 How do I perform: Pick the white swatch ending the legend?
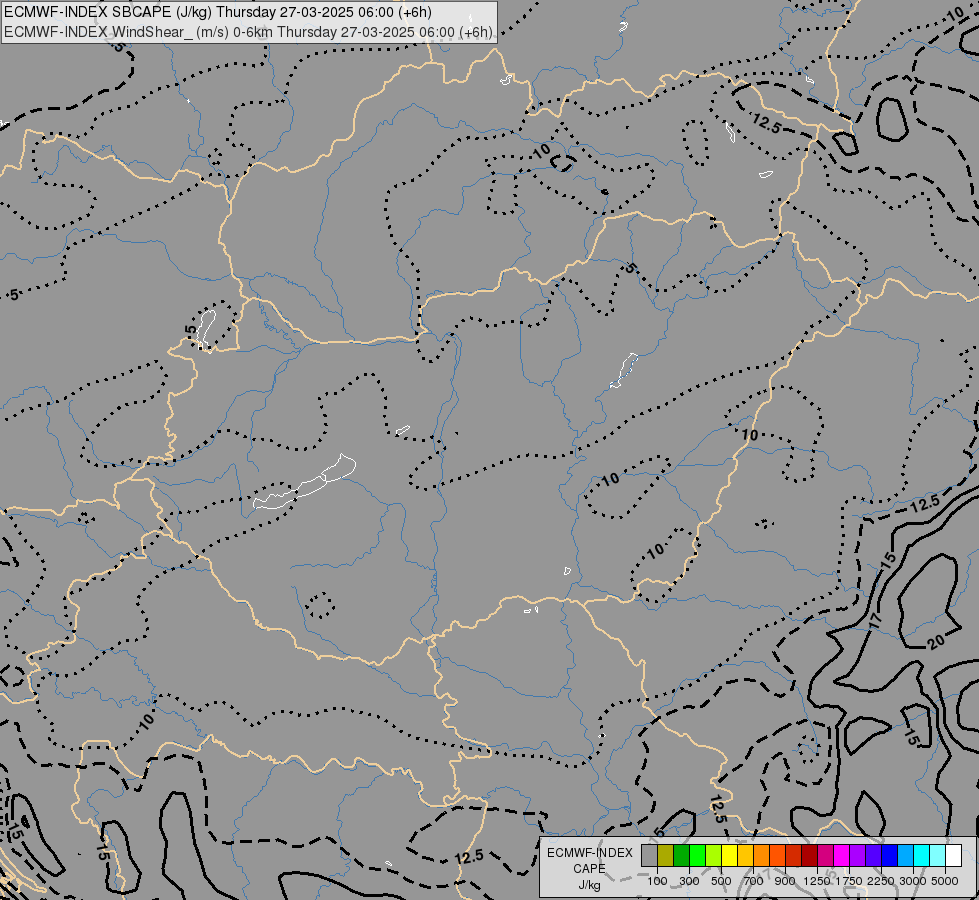pos(953,855)
